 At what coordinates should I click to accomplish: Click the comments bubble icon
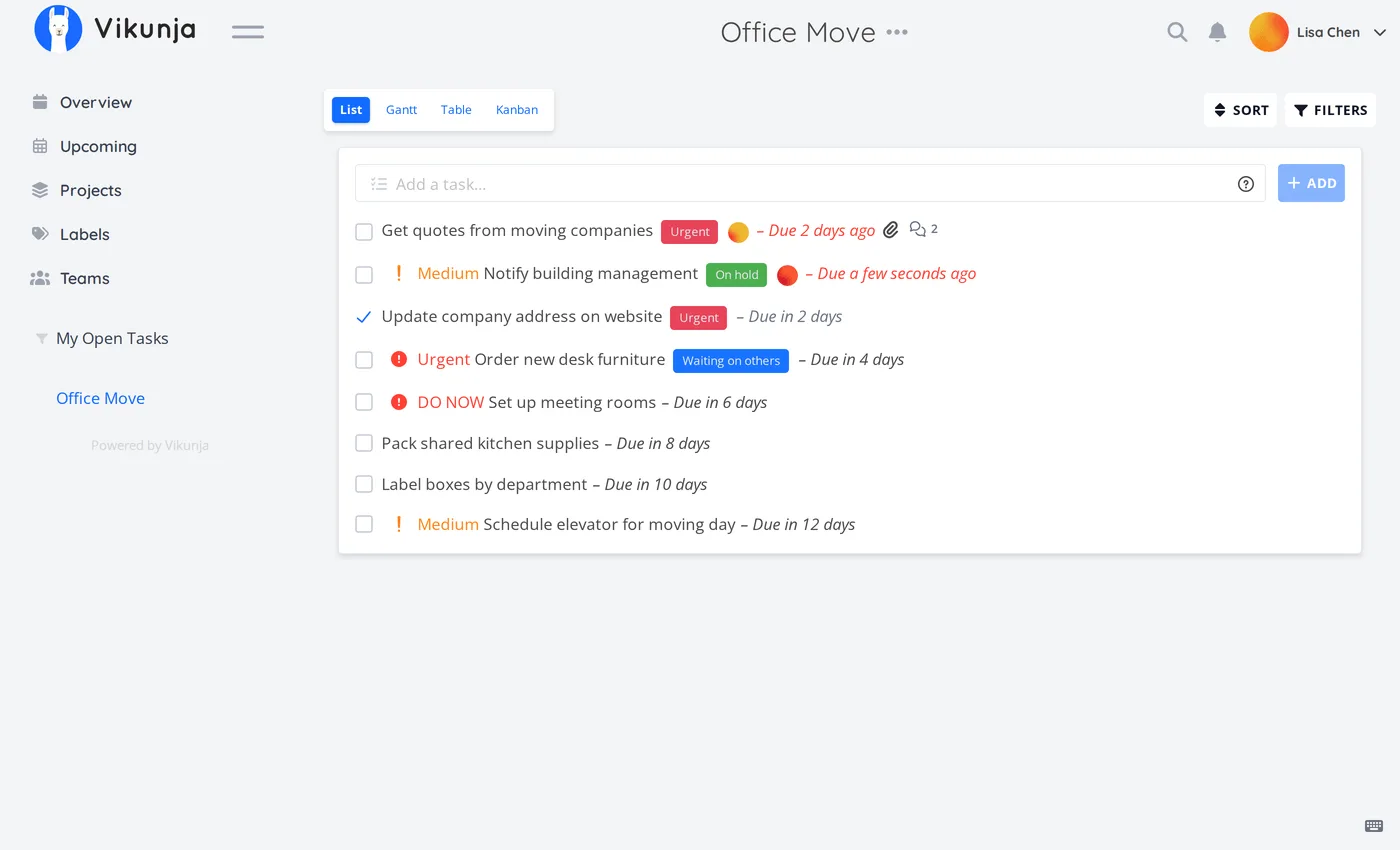[x=918, y=229]
